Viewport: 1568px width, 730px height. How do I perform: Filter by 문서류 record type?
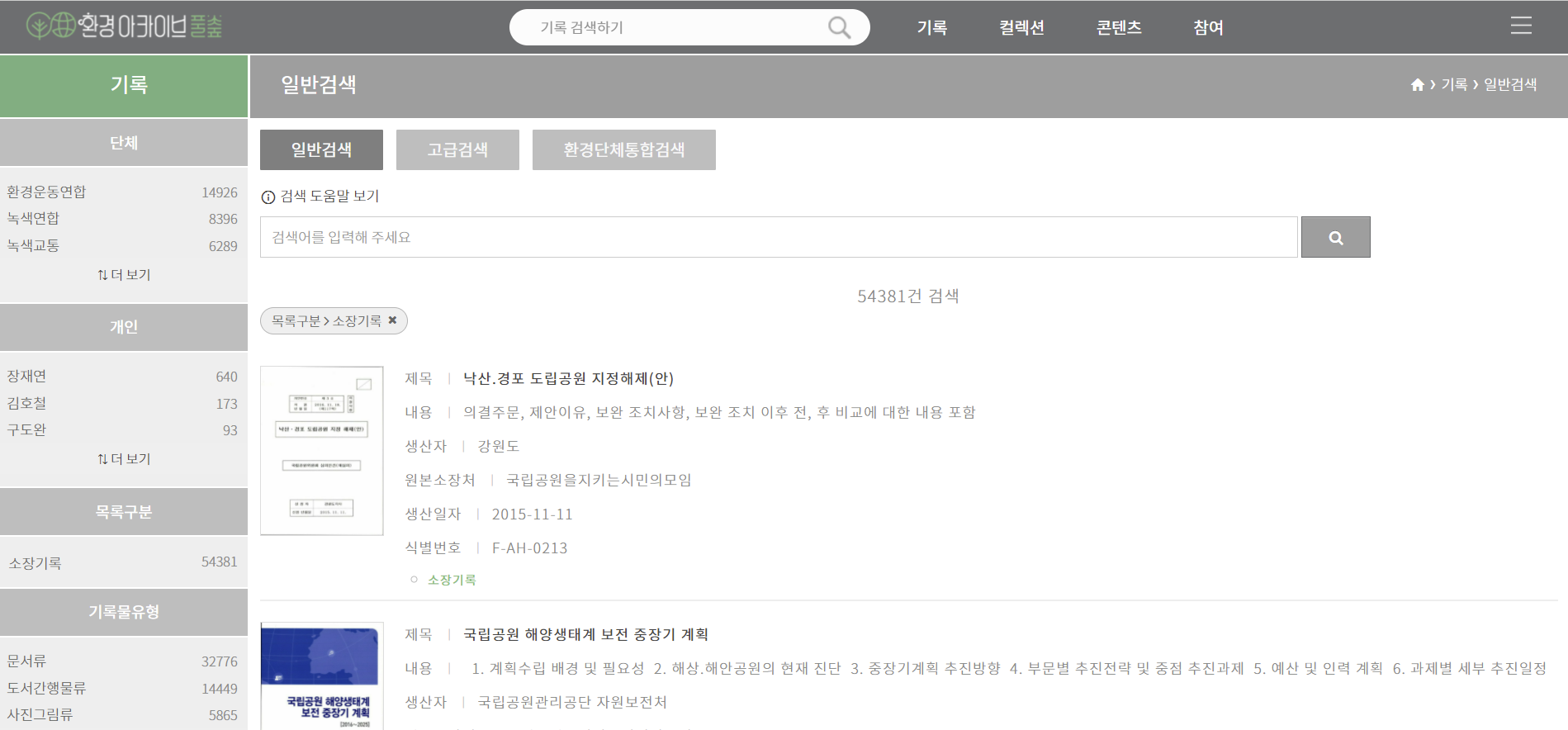(27, 661)
